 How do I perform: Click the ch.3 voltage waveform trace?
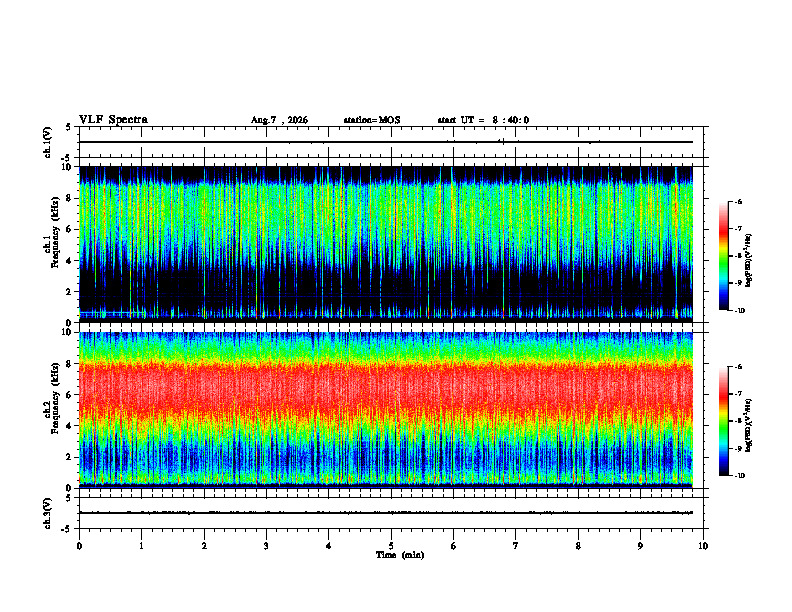385,513
